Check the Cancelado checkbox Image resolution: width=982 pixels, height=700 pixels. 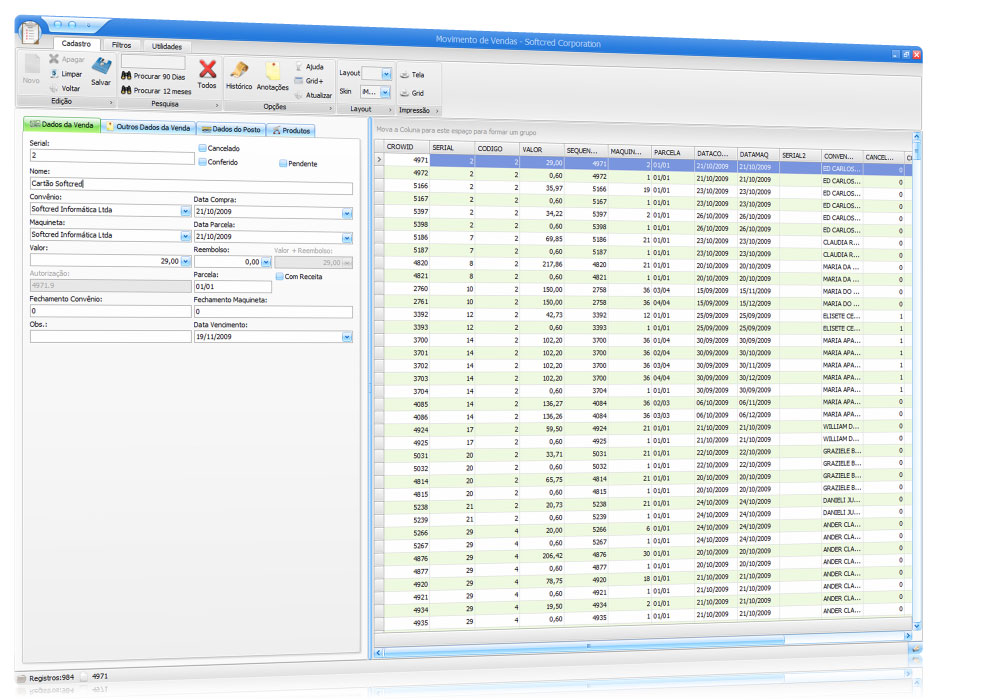click(203, 148)
